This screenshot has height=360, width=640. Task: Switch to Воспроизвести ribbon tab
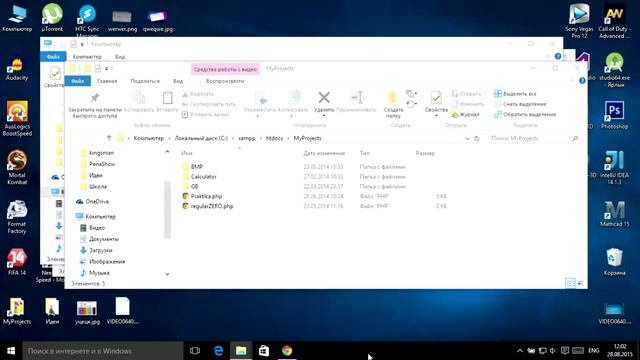[x=225, y=81]
